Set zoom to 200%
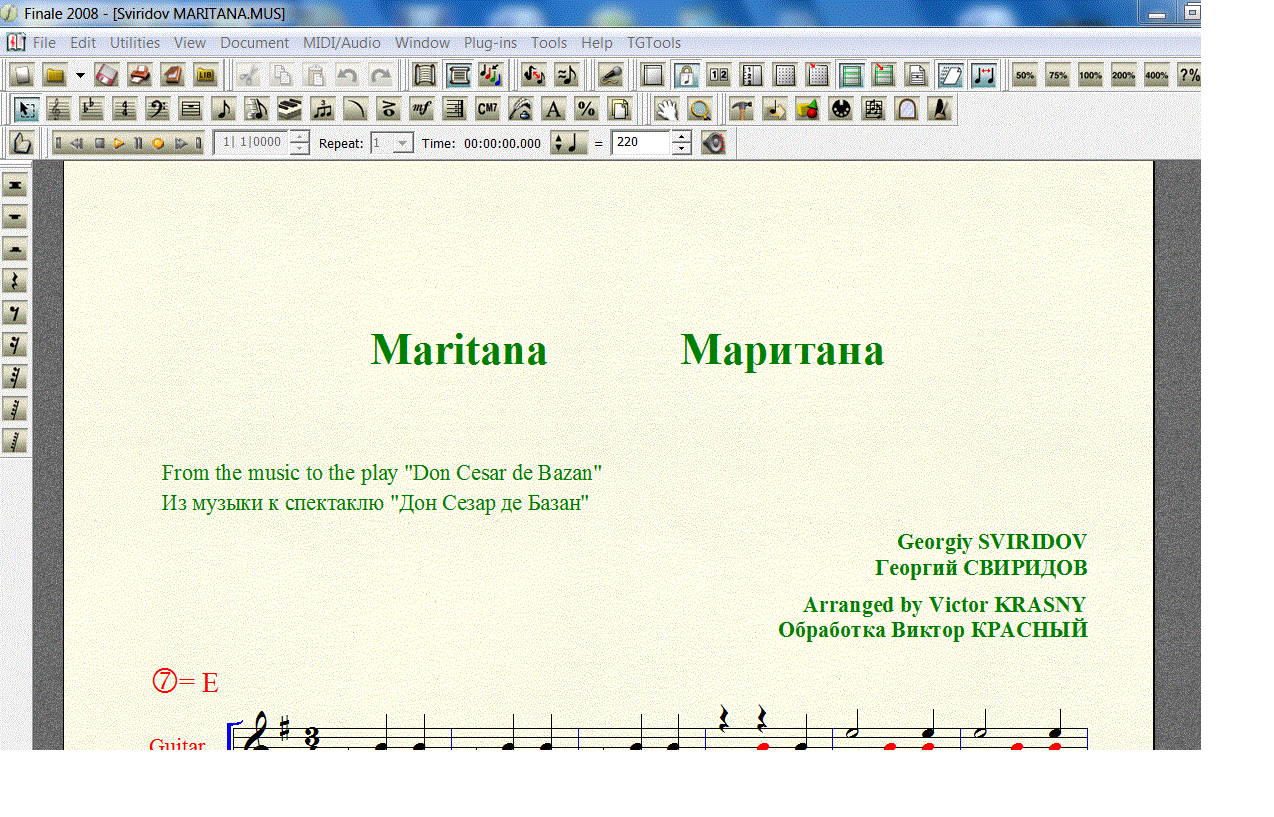Viewport: 1274px width, 817px height. 1124,75
